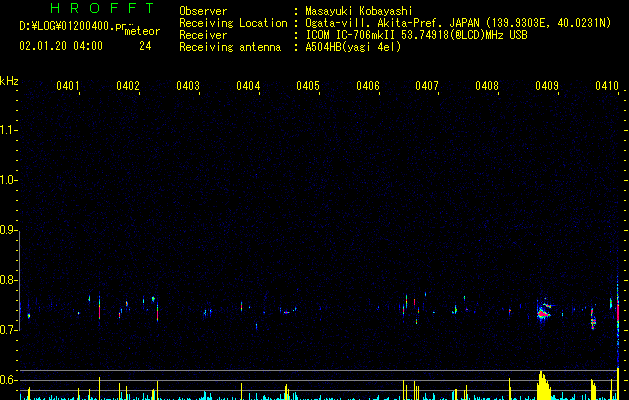Click the 0408 time marker
This screenshot has height=400, width=629.
pyautogui.click(x=487, y=86)
